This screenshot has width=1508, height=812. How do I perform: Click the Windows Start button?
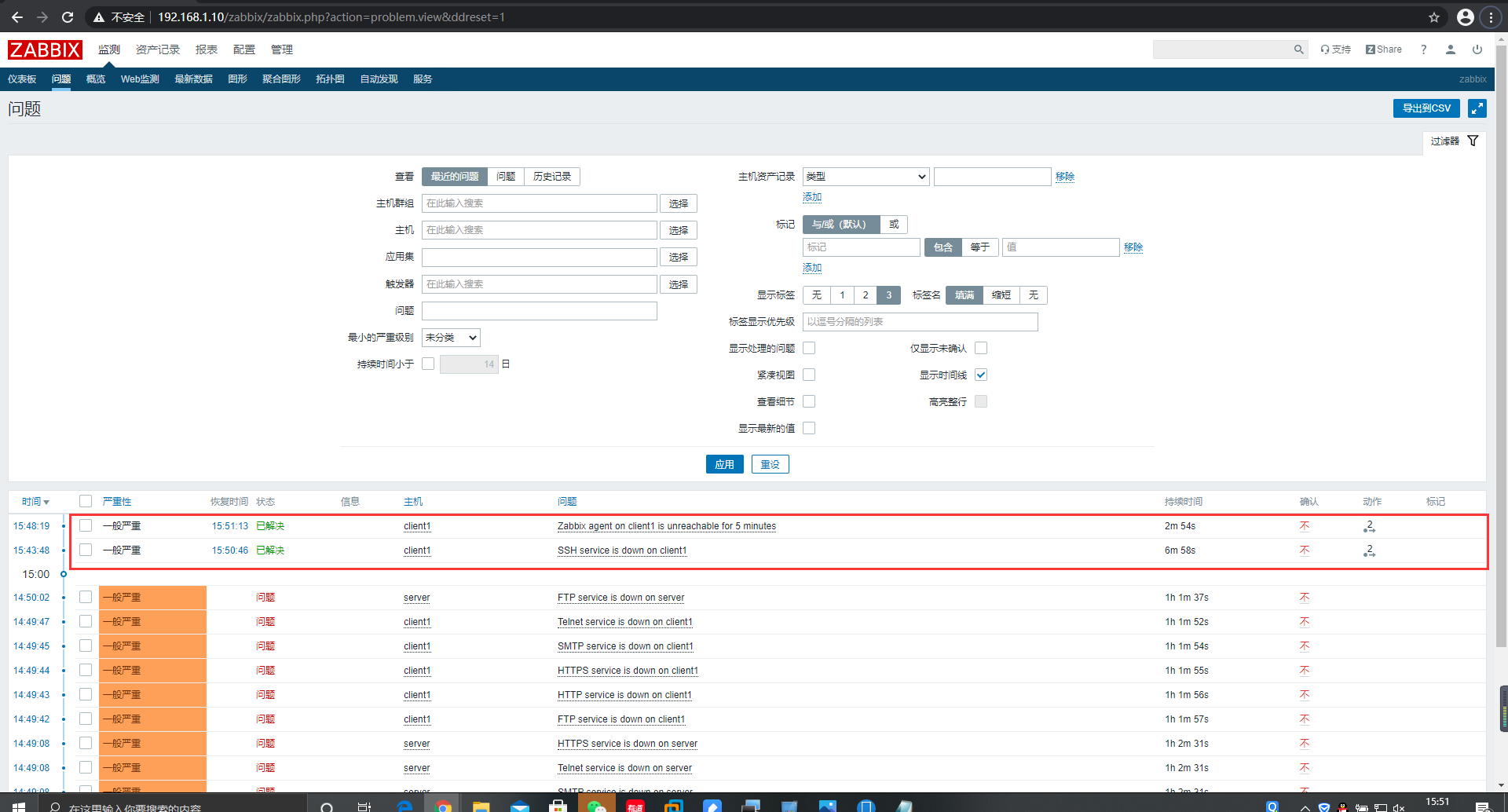pyautogui.click(x=19, y=807)
